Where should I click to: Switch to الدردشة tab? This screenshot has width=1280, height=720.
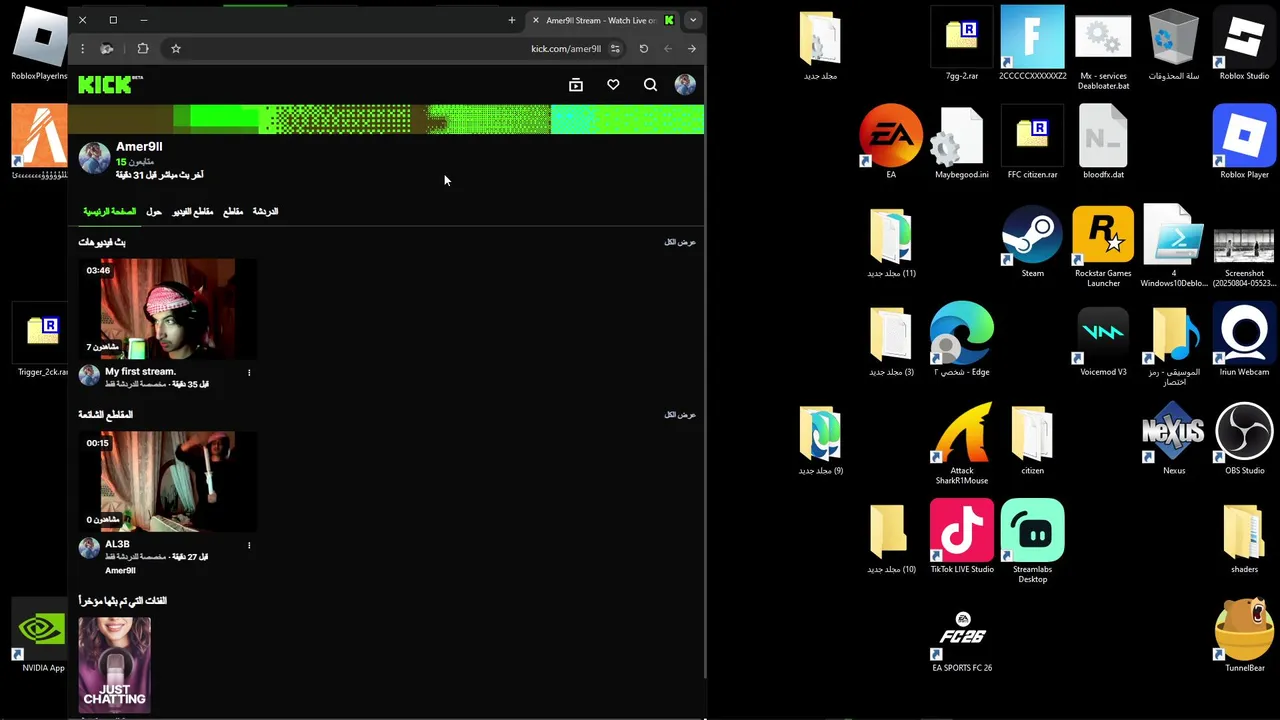pyautogui.click(x=265, y=212)
